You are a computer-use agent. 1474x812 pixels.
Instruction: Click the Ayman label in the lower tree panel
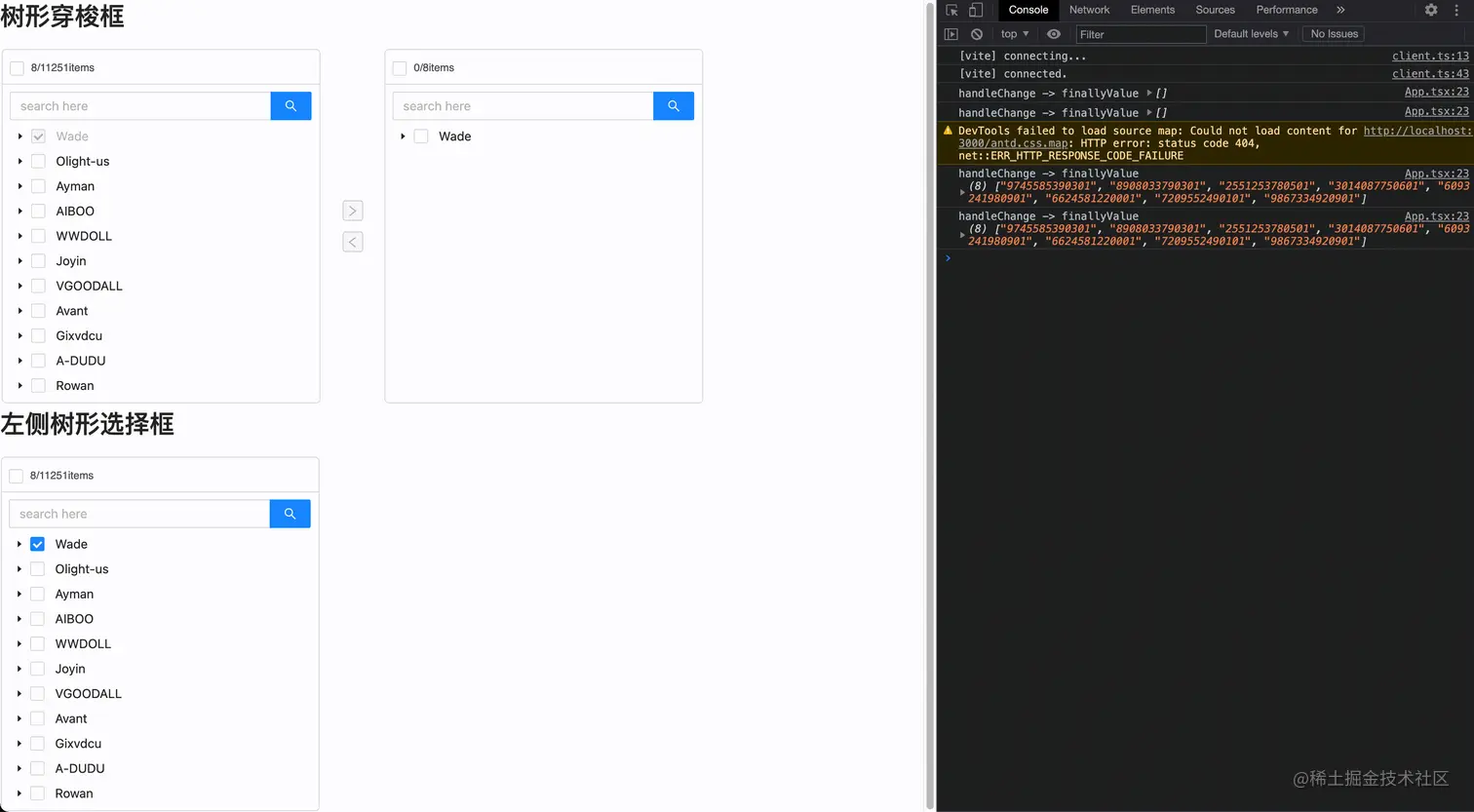74,595
